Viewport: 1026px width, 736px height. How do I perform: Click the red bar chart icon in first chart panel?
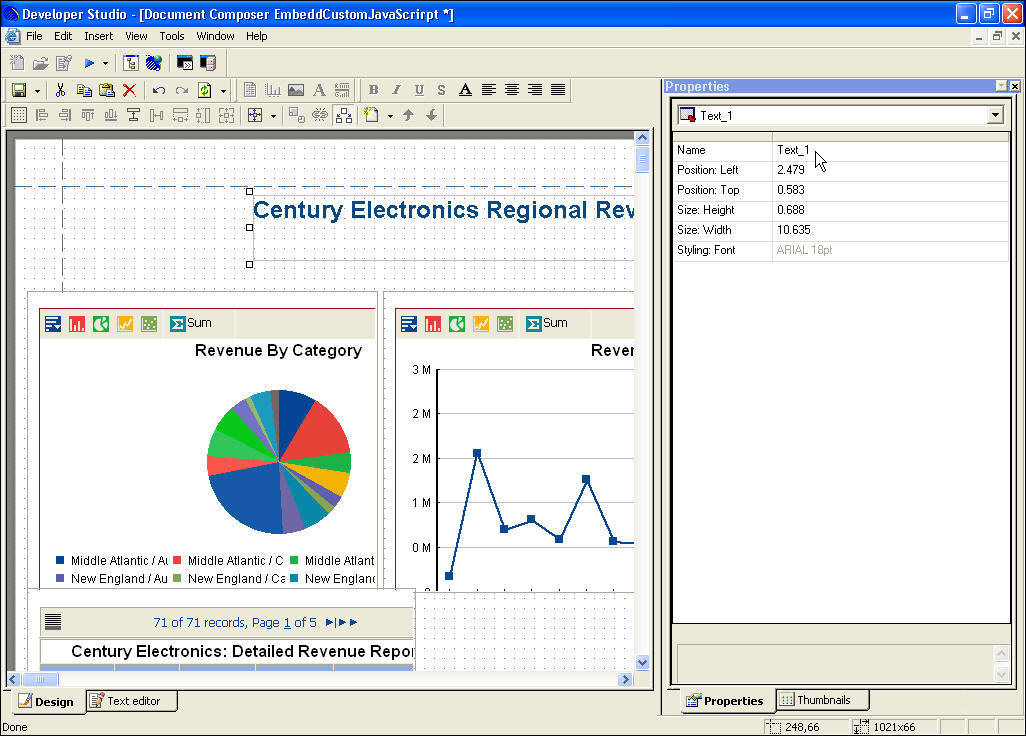[x=77, y=323]
